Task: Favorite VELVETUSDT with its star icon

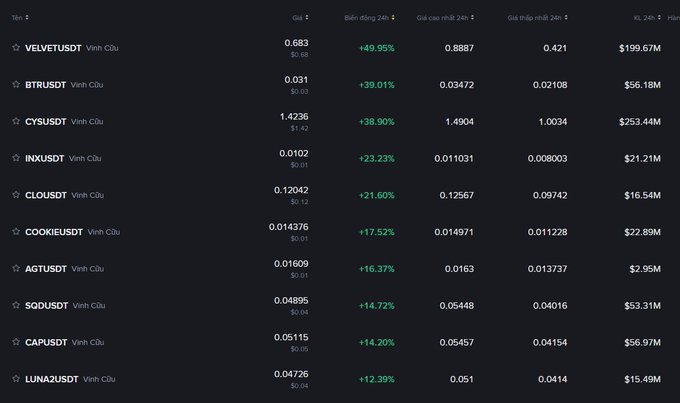Action: pyautogui.click(x=16, y=48)
